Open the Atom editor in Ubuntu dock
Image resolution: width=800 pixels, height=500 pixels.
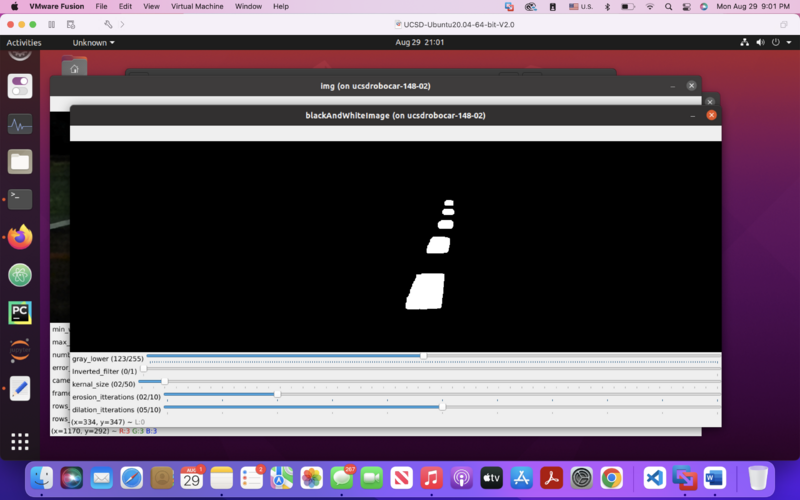(x=20, y=275)
